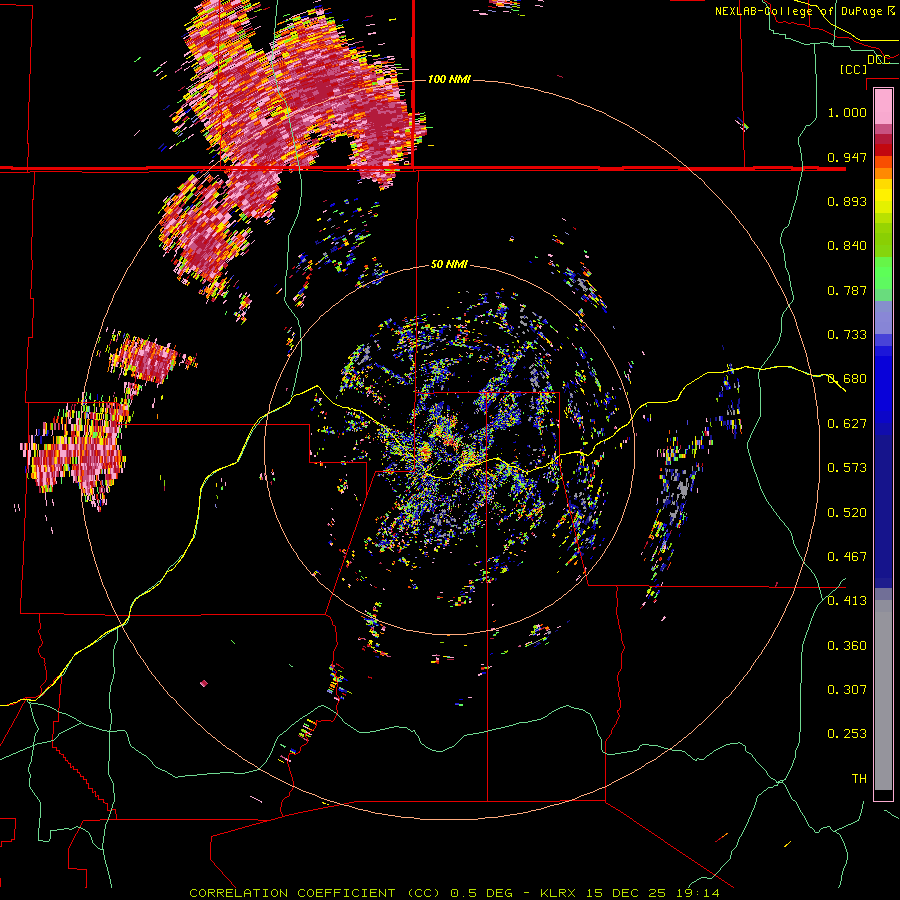
Task: Click the CORRELATION COEFFICIENT caption at the bottom
Action: click(454, 893)
